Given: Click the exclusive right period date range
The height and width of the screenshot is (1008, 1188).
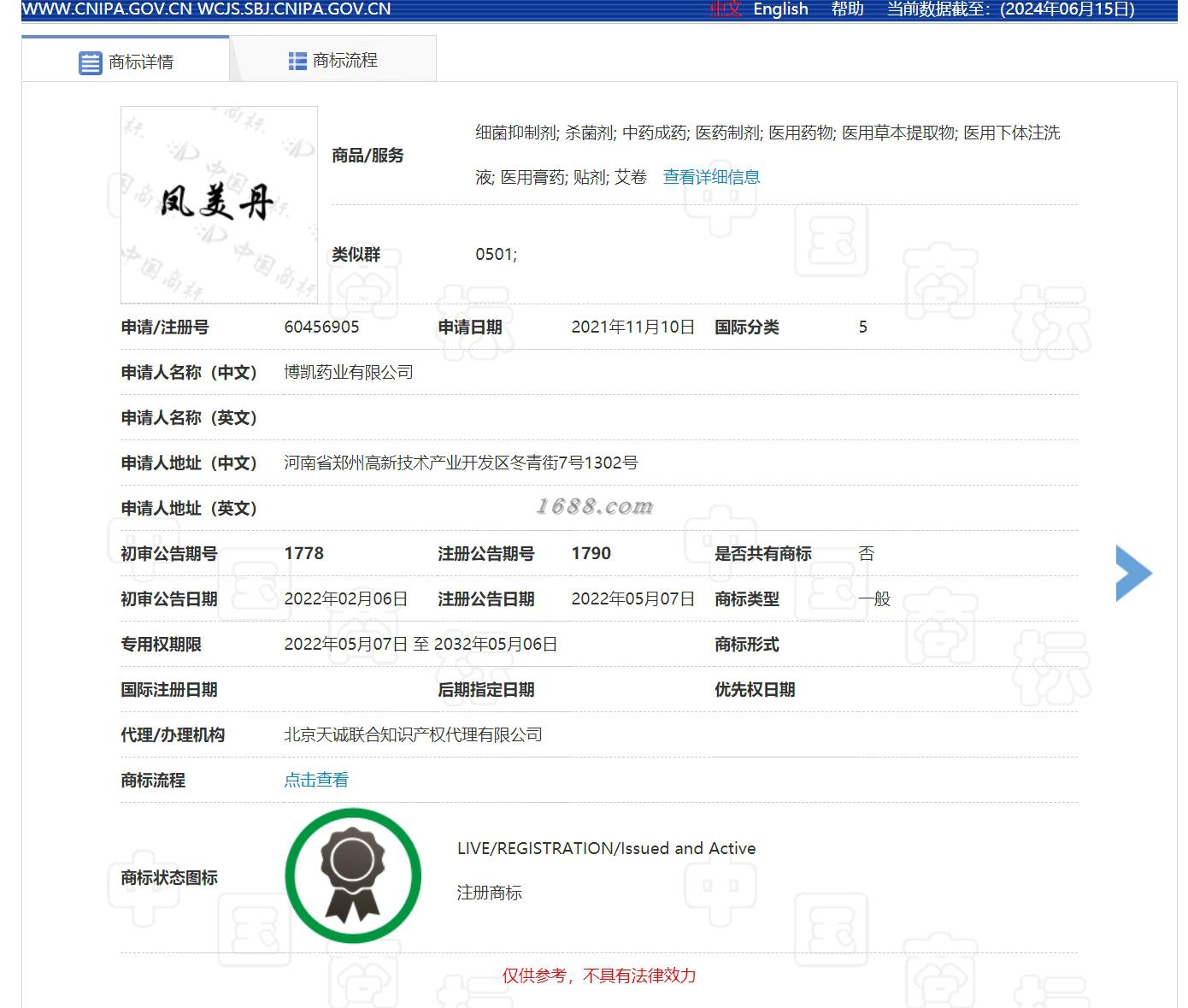Looking at the screenshot, I should pyautogui.click(x=421, y=644).
